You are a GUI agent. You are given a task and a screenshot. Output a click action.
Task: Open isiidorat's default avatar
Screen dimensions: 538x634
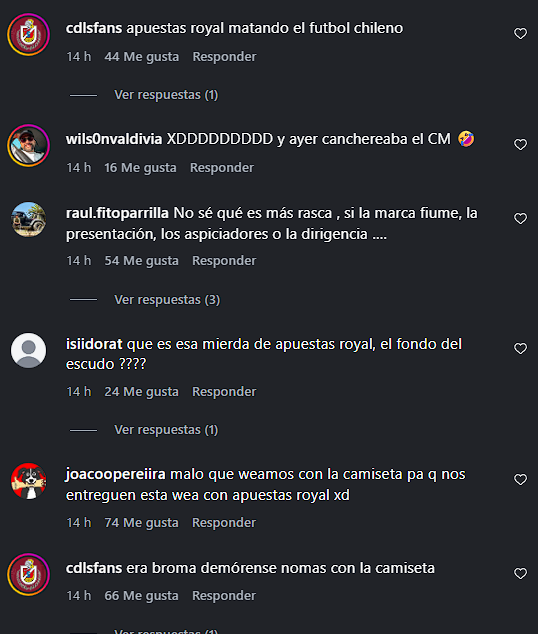point(28,351)
